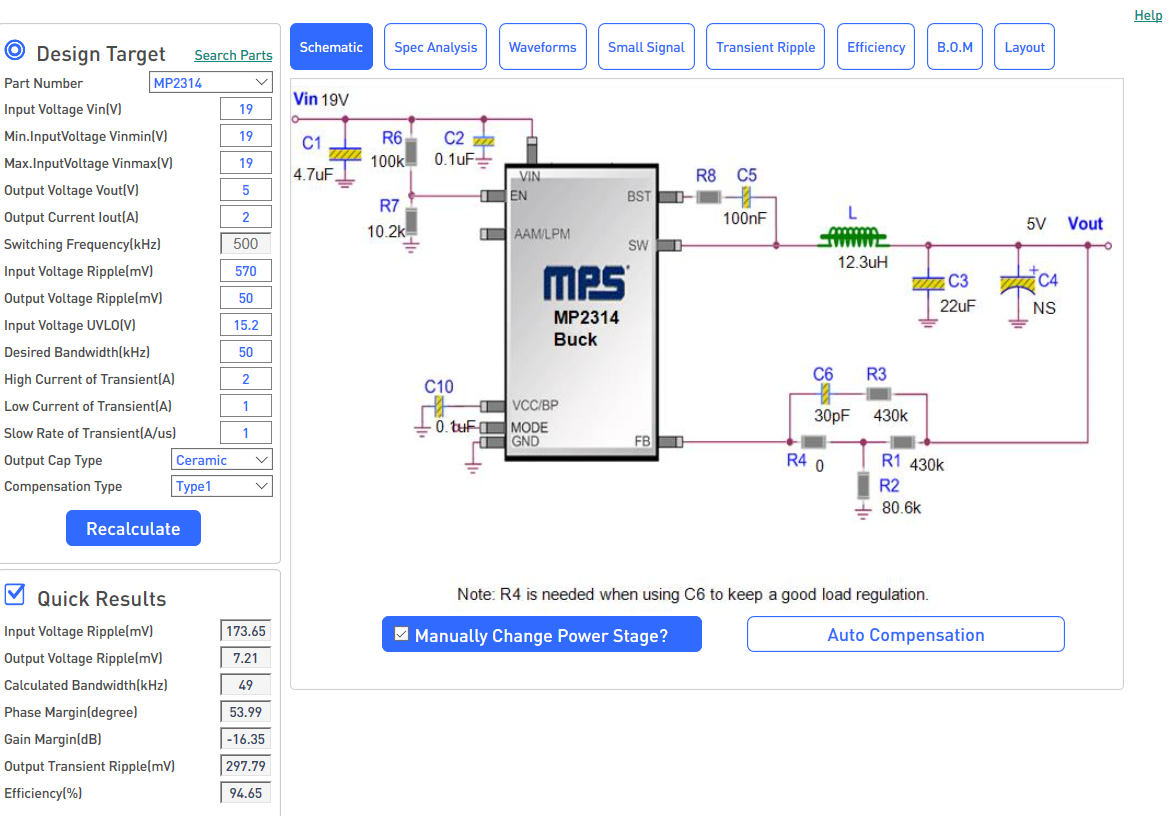The width and height of the screenshot is (1176, 816).
Task: Click the Min.InputVoltage Vinmin(V) field
Action: [246, 136]
